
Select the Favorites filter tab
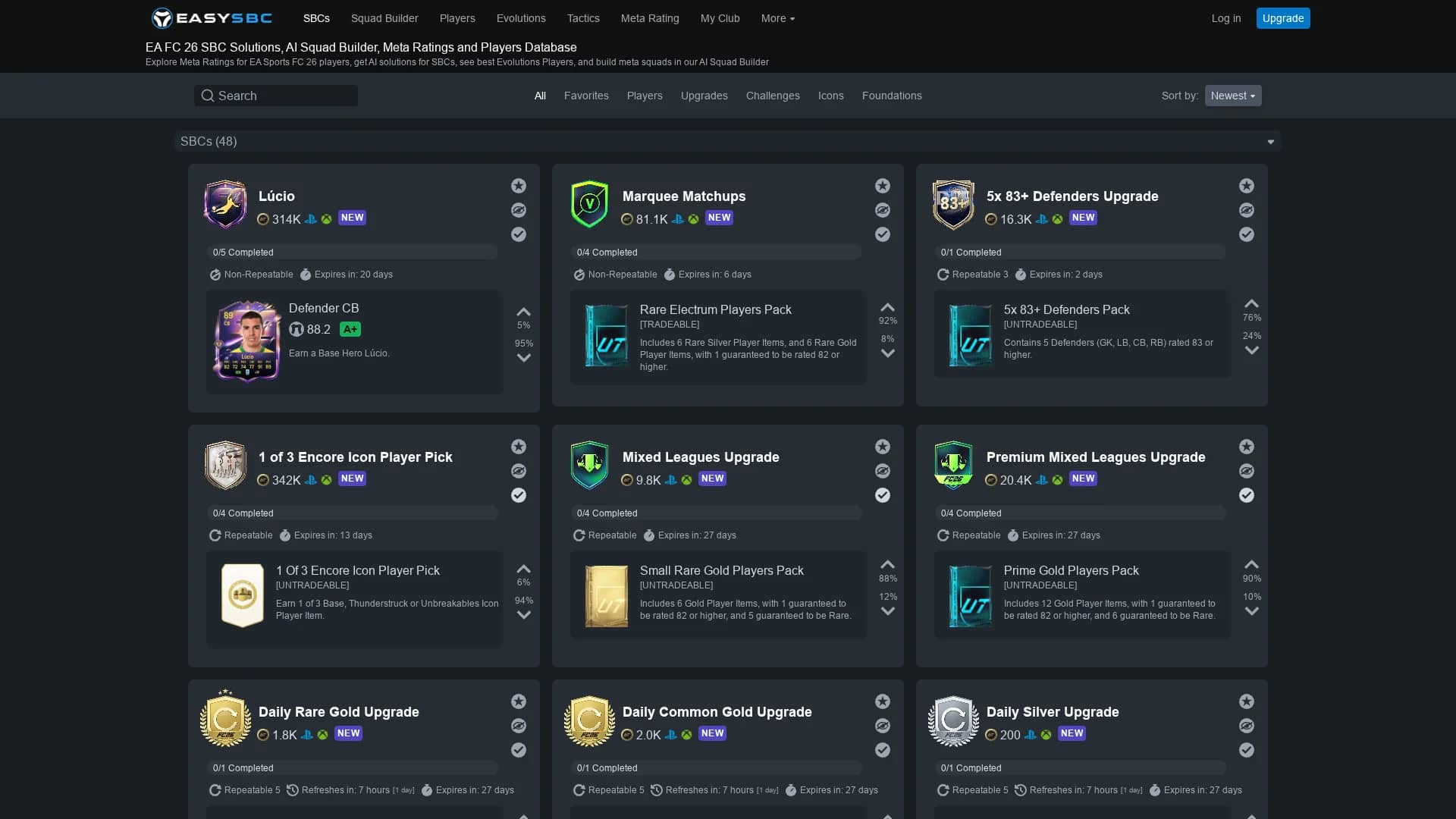tap(586, 96)
